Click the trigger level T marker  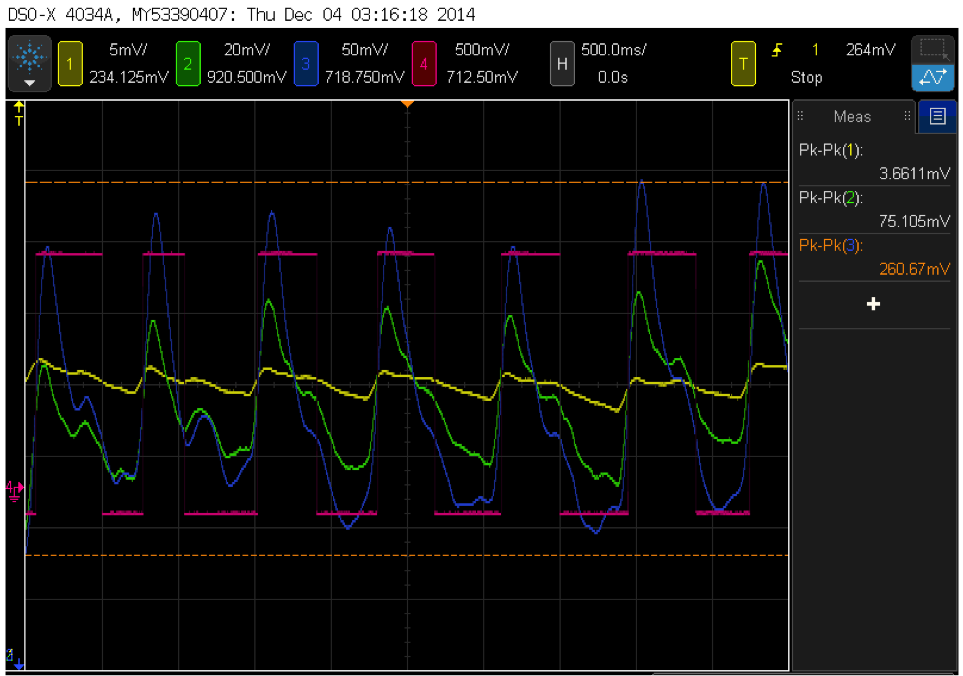[18, 114]
